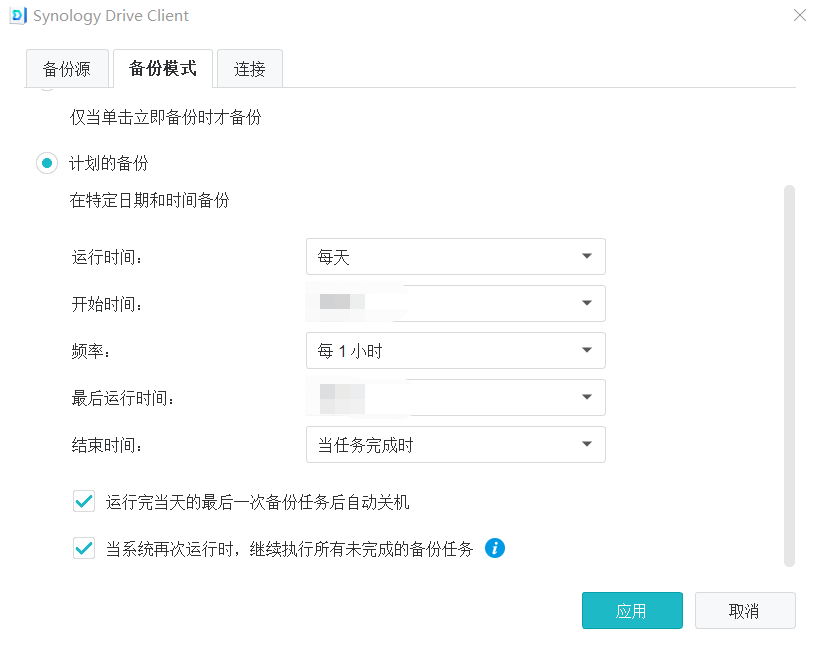Open the 结束时间 dropdown showing 当任务完成时
The height and width of the screenshot is (652, 819).
pos(455,445)
